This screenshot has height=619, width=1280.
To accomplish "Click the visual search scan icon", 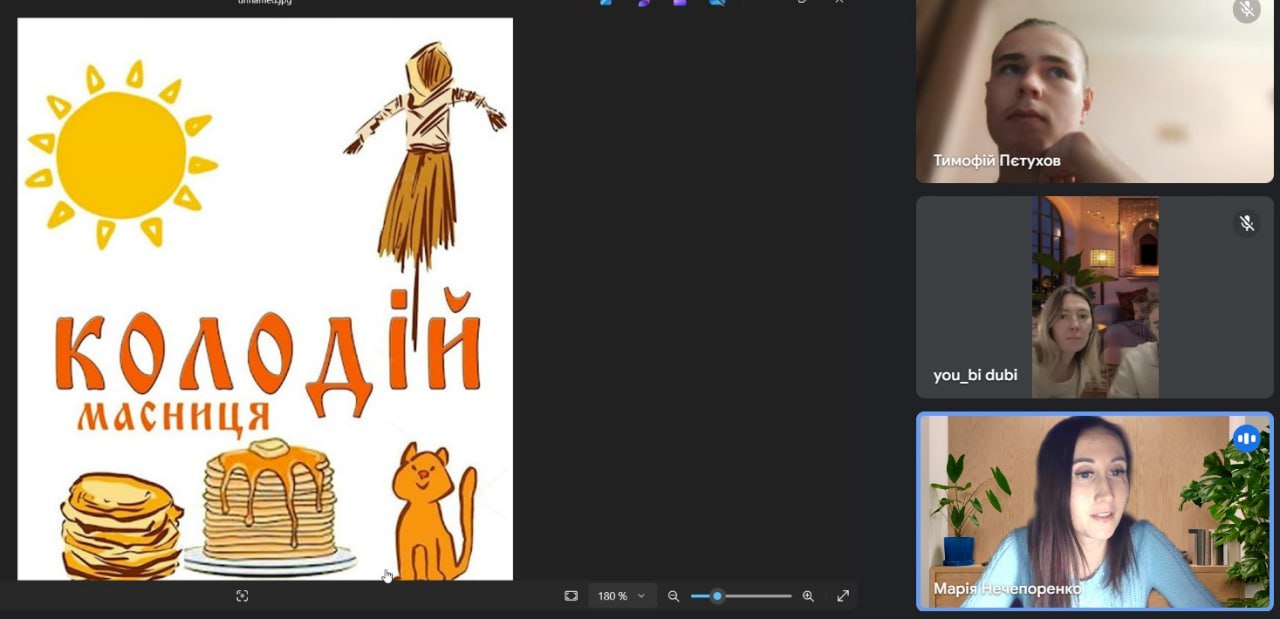I will pos(242,596).
